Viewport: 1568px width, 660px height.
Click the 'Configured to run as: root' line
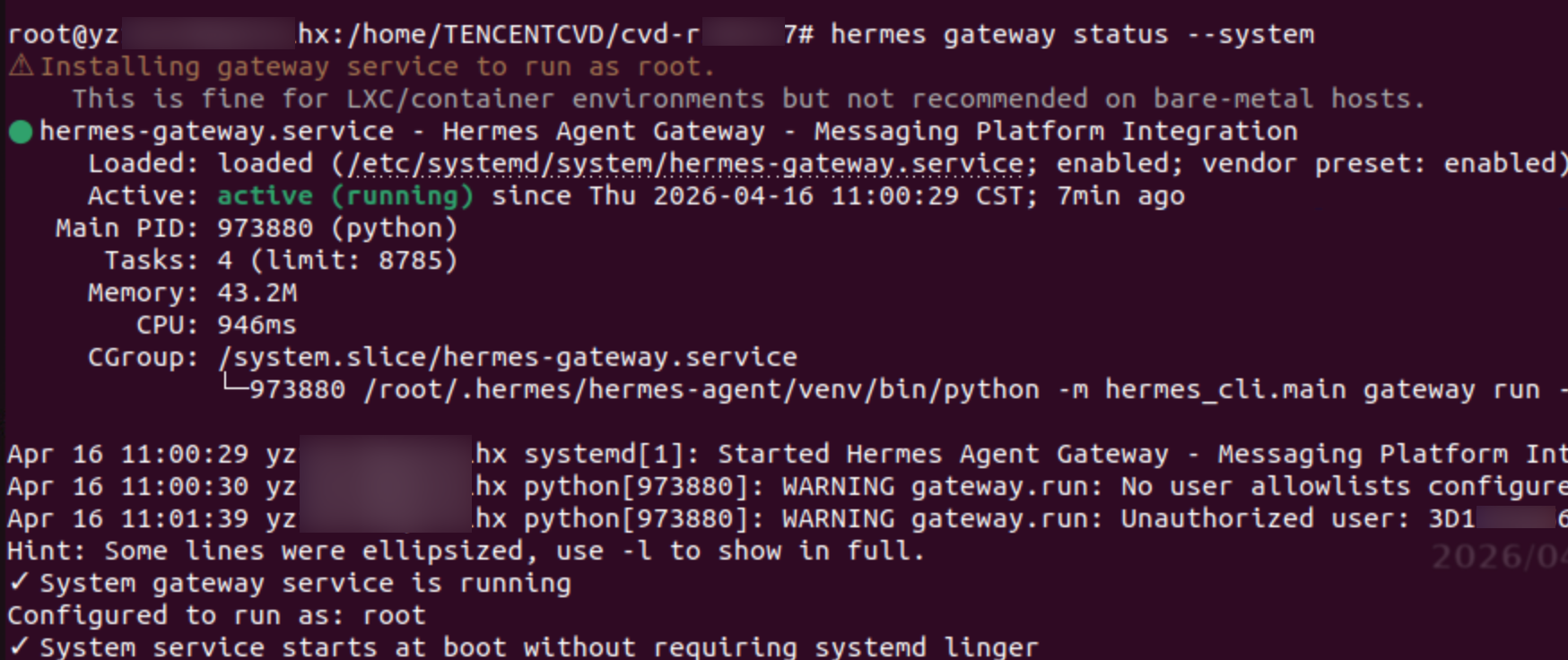[x=216, y=615]
